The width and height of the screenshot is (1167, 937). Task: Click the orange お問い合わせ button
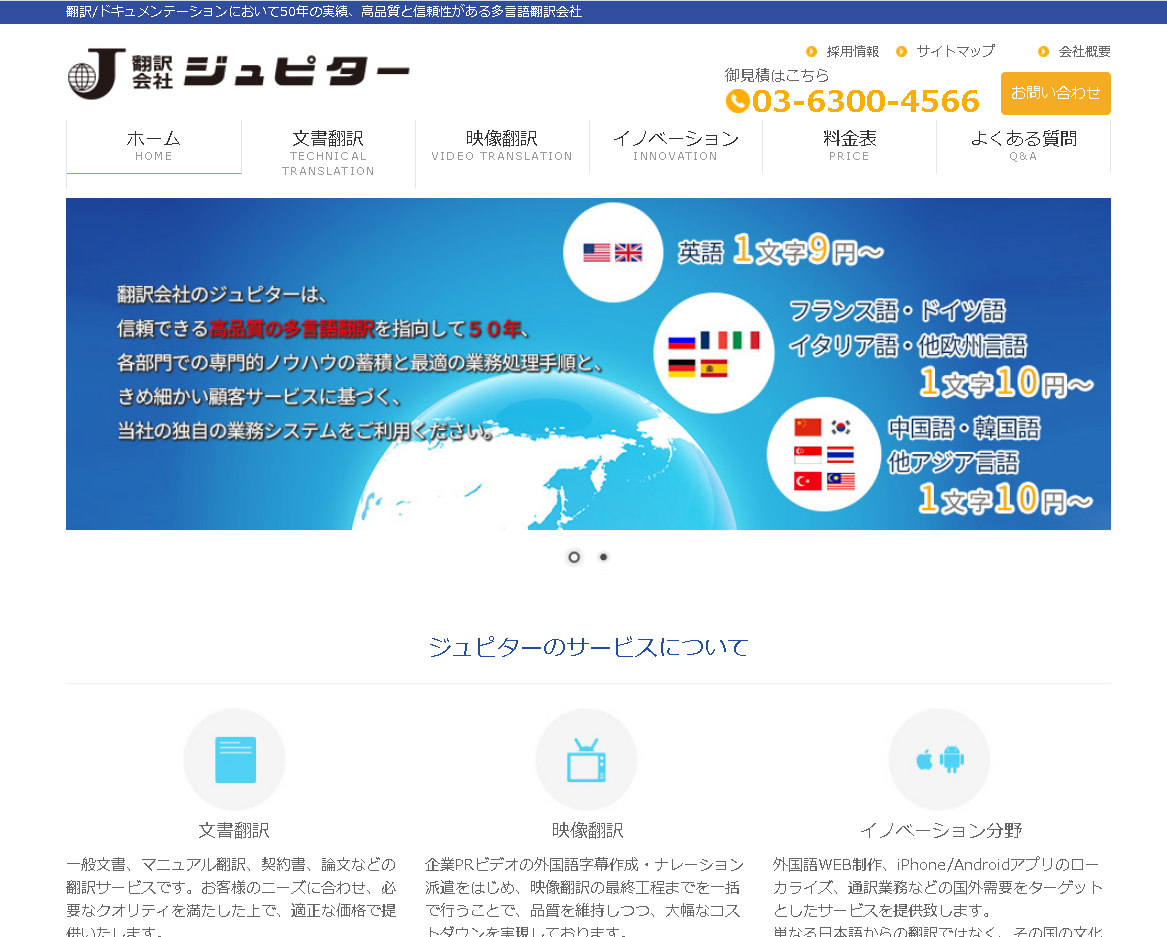click(1055, 93)
